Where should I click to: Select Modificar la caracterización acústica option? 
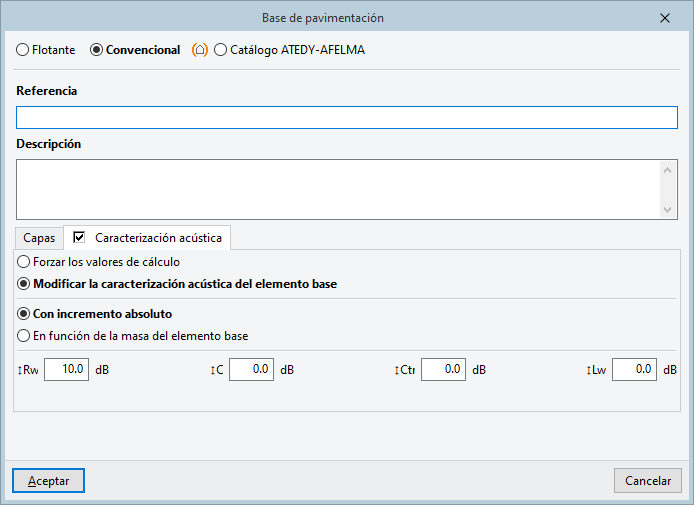pyautogui.click(x=24, y=284)
